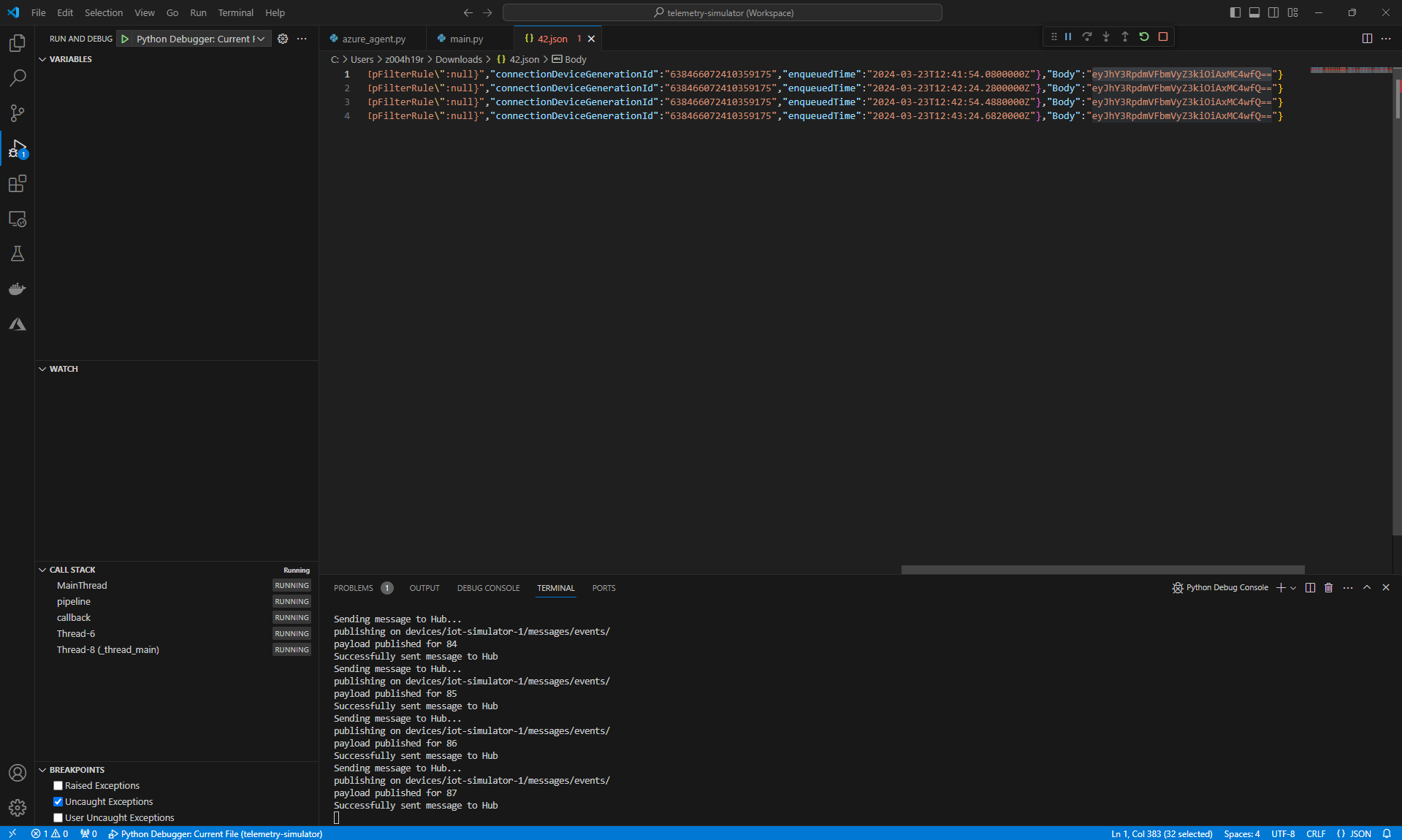Create a new terminal with plus button
Viewport: 1402px width, 840px height.
point(1281,588)
